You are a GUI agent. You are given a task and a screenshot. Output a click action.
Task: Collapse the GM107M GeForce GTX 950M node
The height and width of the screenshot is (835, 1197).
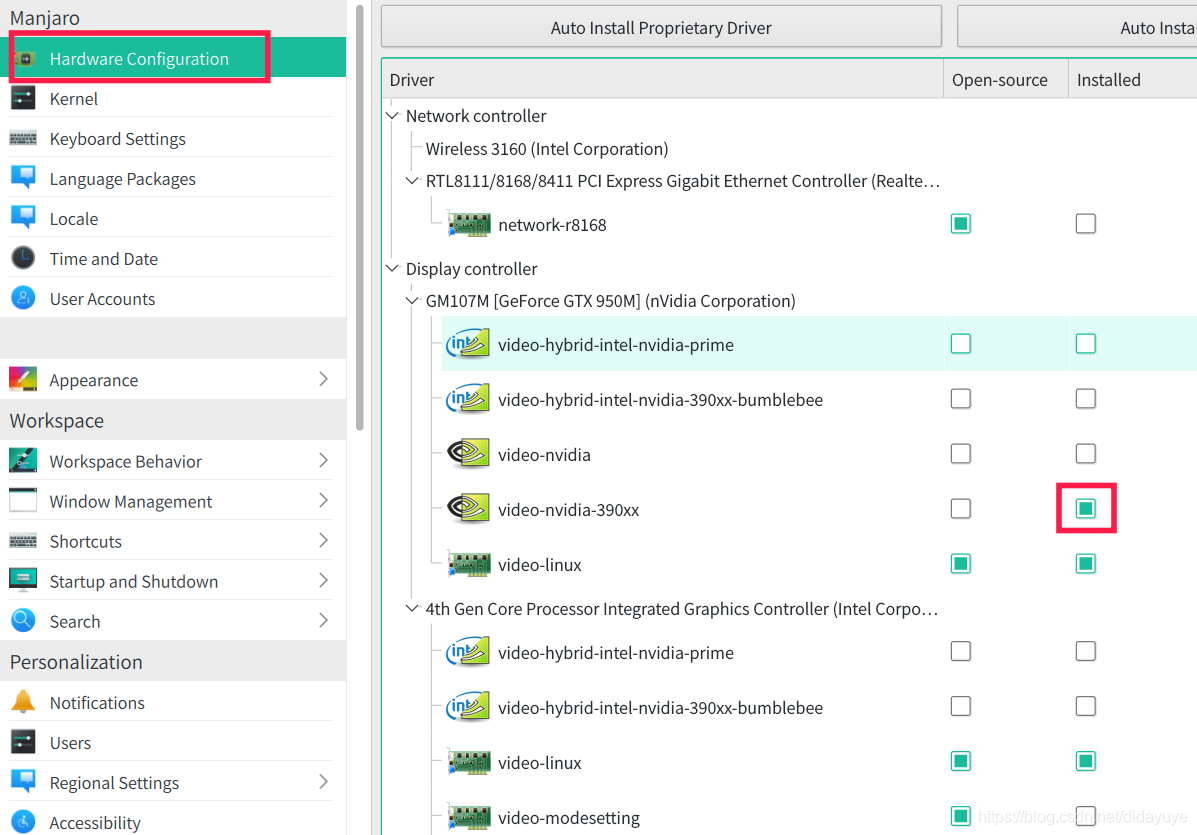click(x=412, y=301)
